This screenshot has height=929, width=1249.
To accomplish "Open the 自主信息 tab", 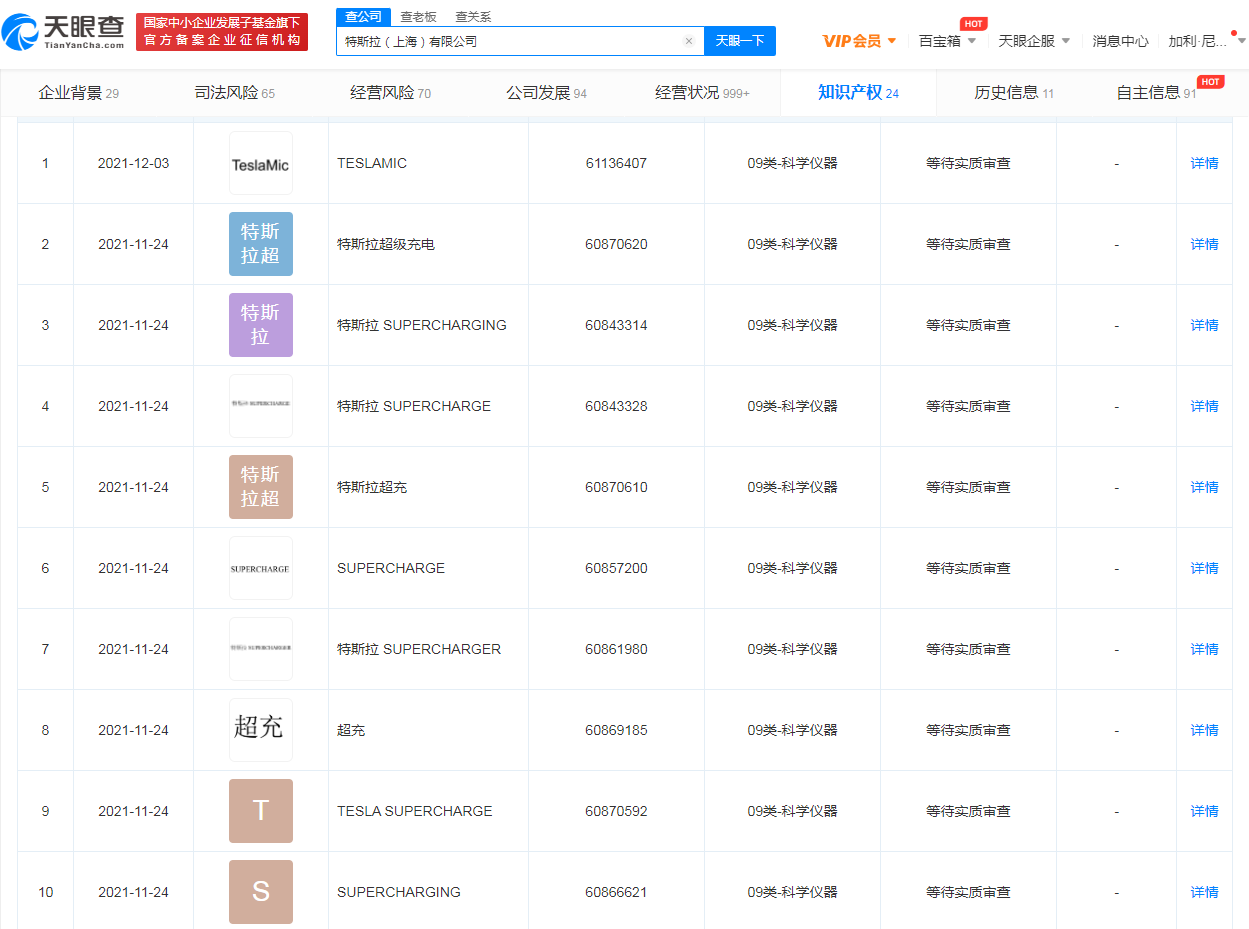I will [x=1156, y=93].
